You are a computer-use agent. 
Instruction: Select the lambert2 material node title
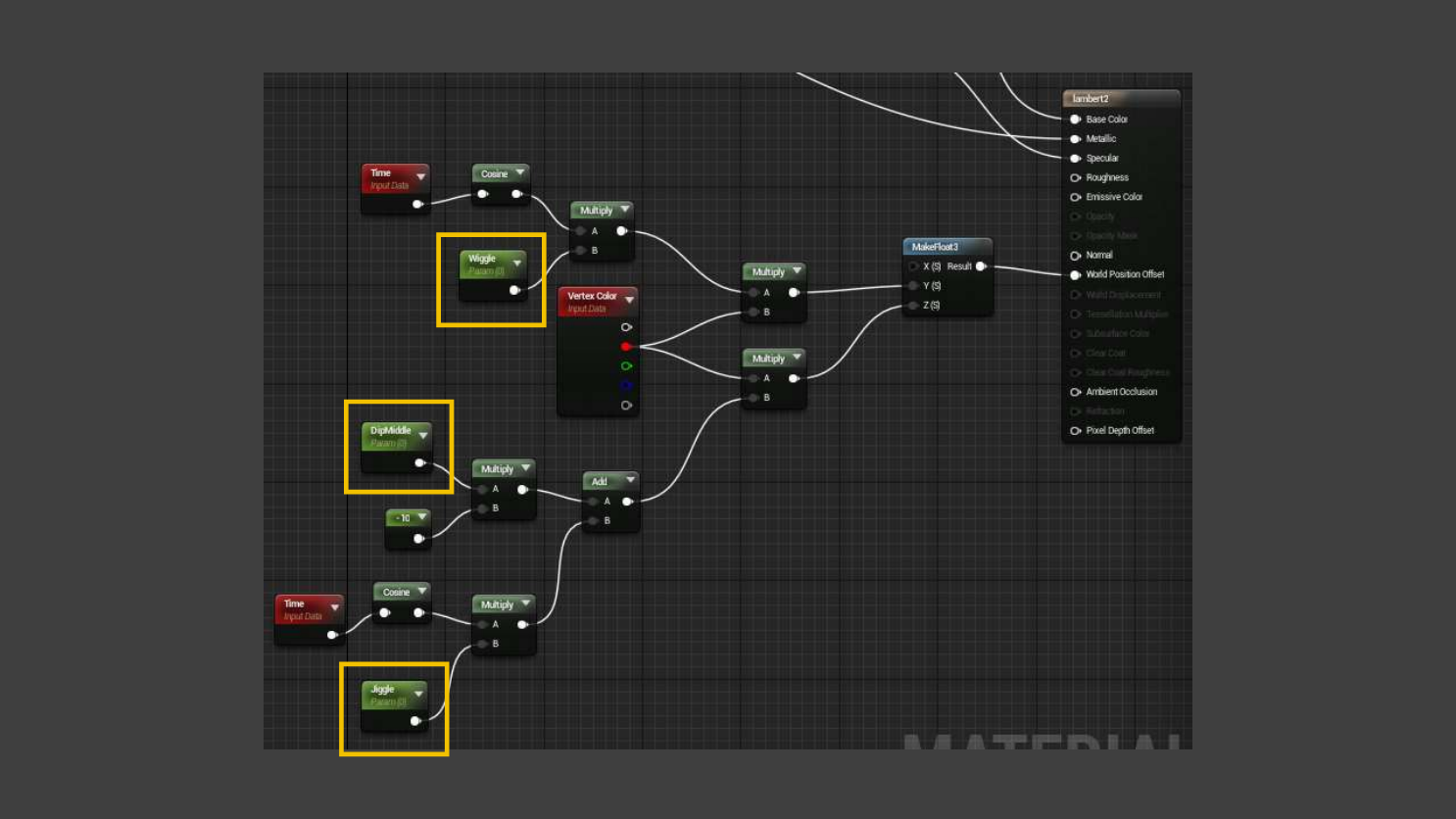click(x=1091, y=99)
